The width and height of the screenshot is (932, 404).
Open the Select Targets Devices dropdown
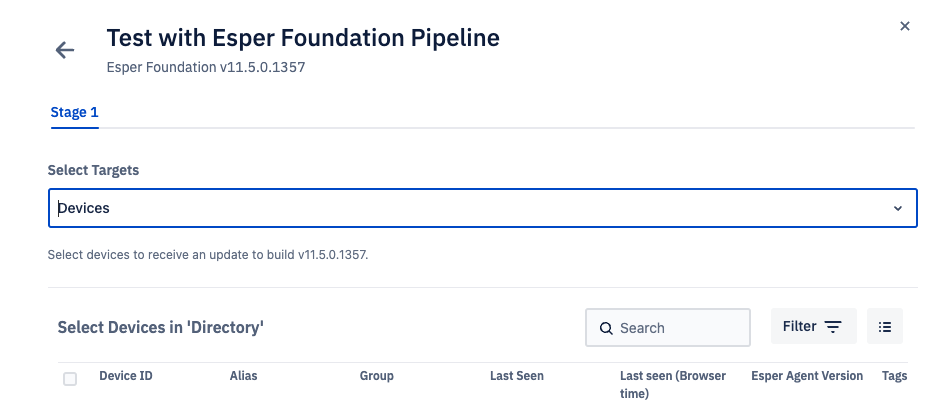(483, 208)
